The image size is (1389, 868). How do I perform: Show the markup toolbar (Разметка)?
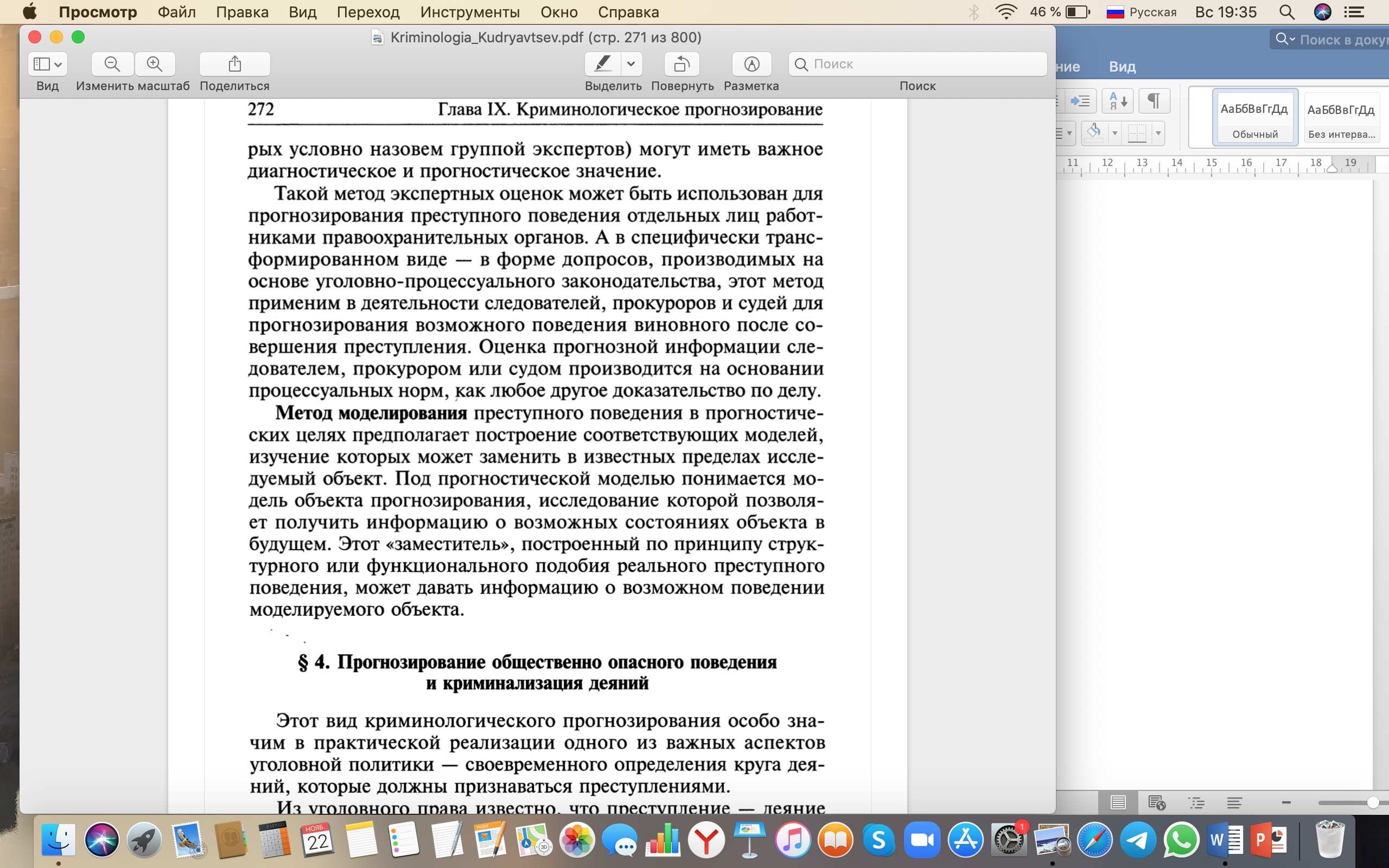pos(751,63)
